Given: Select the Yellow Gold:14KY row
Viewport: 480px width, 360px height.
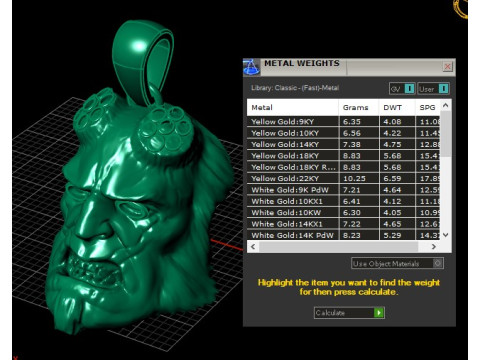Looking at the screenshot, I should [344, 144].
